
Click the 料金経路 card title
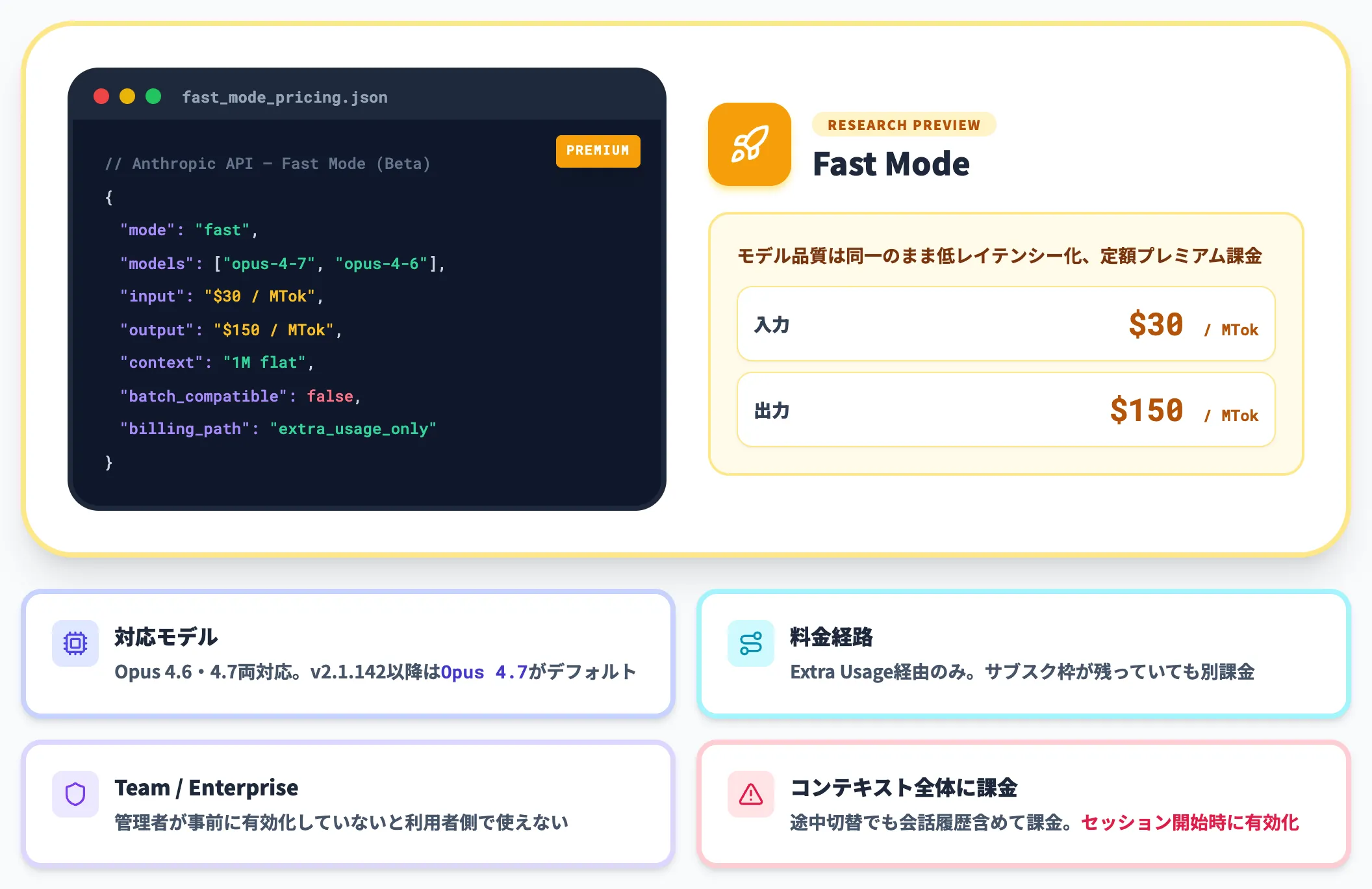click(832, 637)
